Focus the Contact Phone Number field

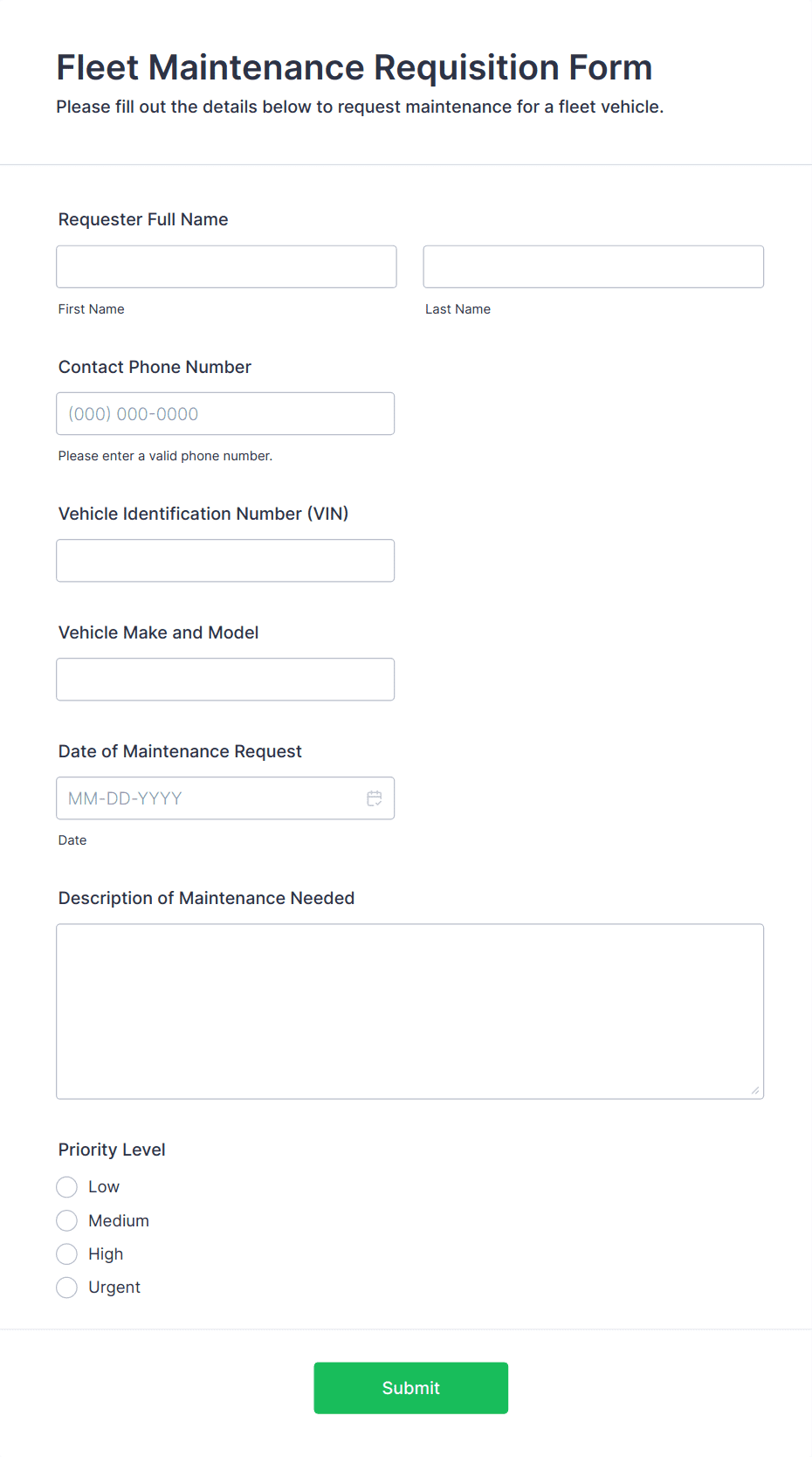point(225,414)
